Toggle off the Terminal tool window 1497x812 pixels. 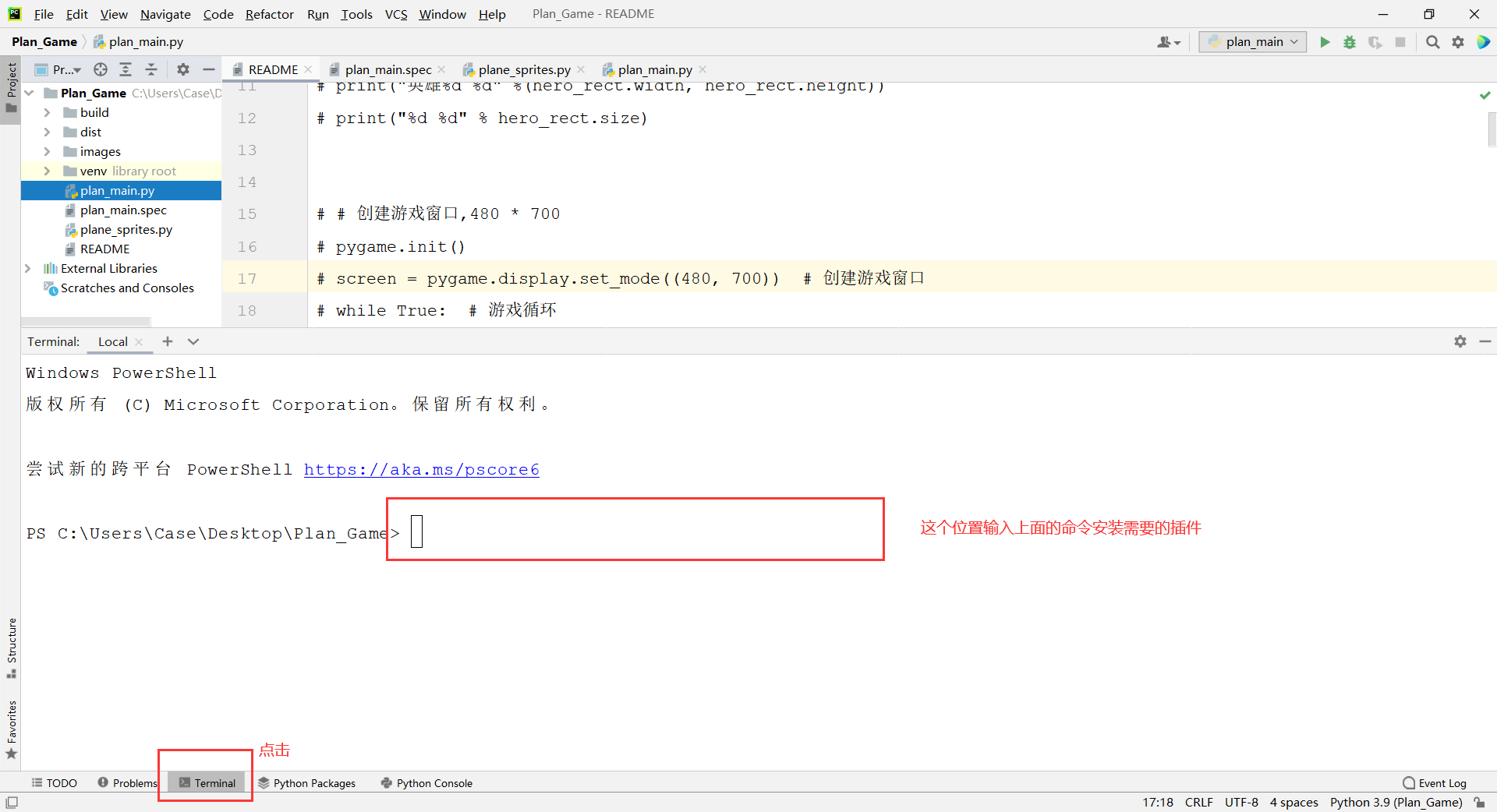[x=207, y=783]
